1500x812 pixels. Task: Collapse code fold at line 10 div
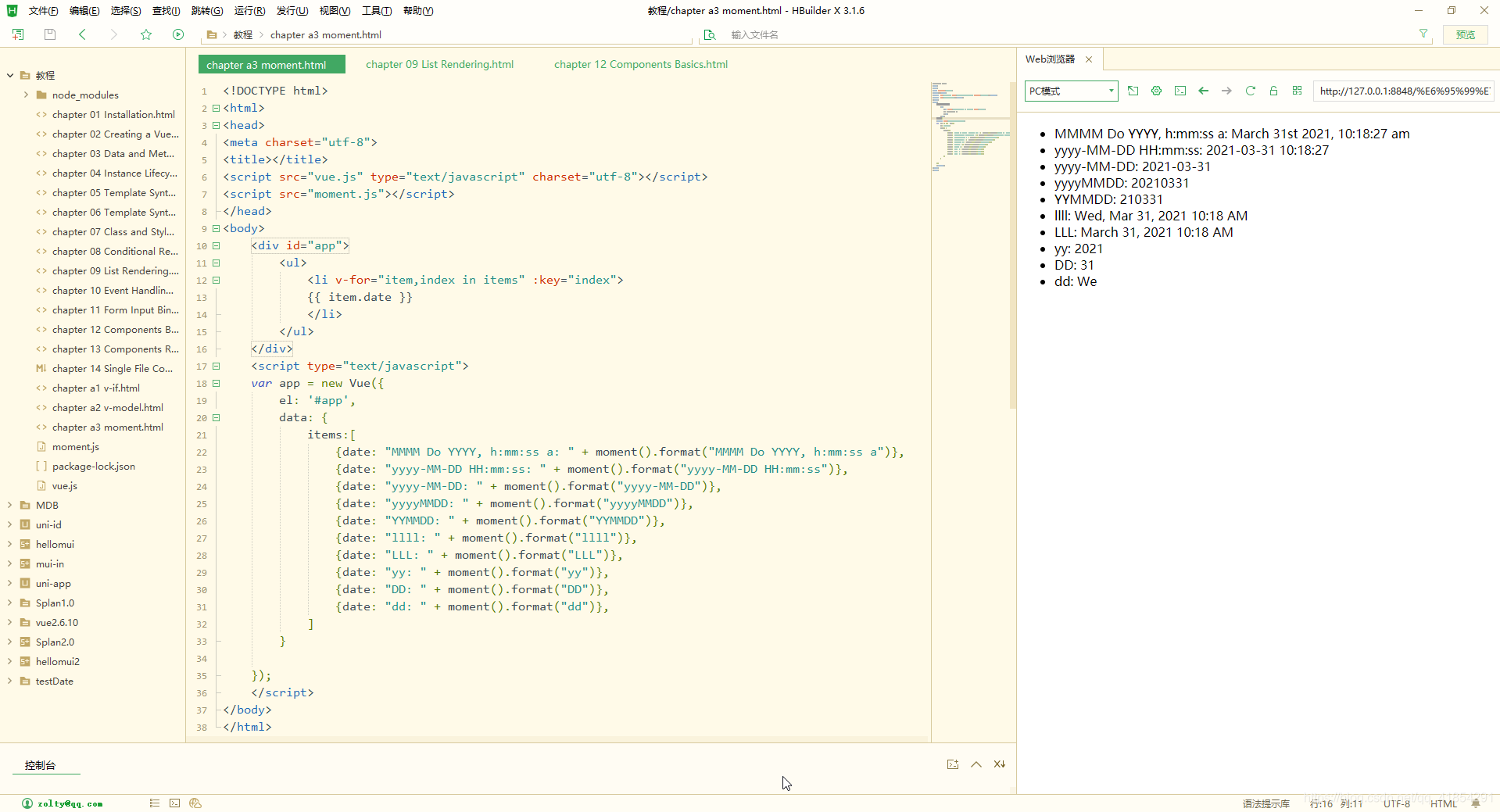217,246
